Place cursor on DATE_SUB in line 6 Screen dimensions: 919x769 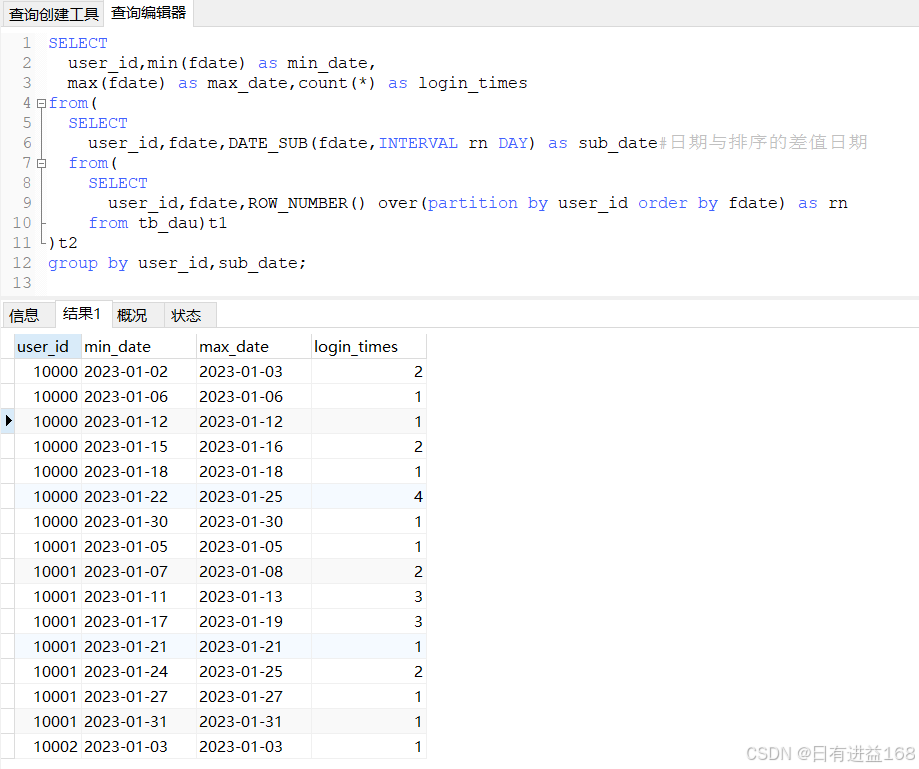268,144
